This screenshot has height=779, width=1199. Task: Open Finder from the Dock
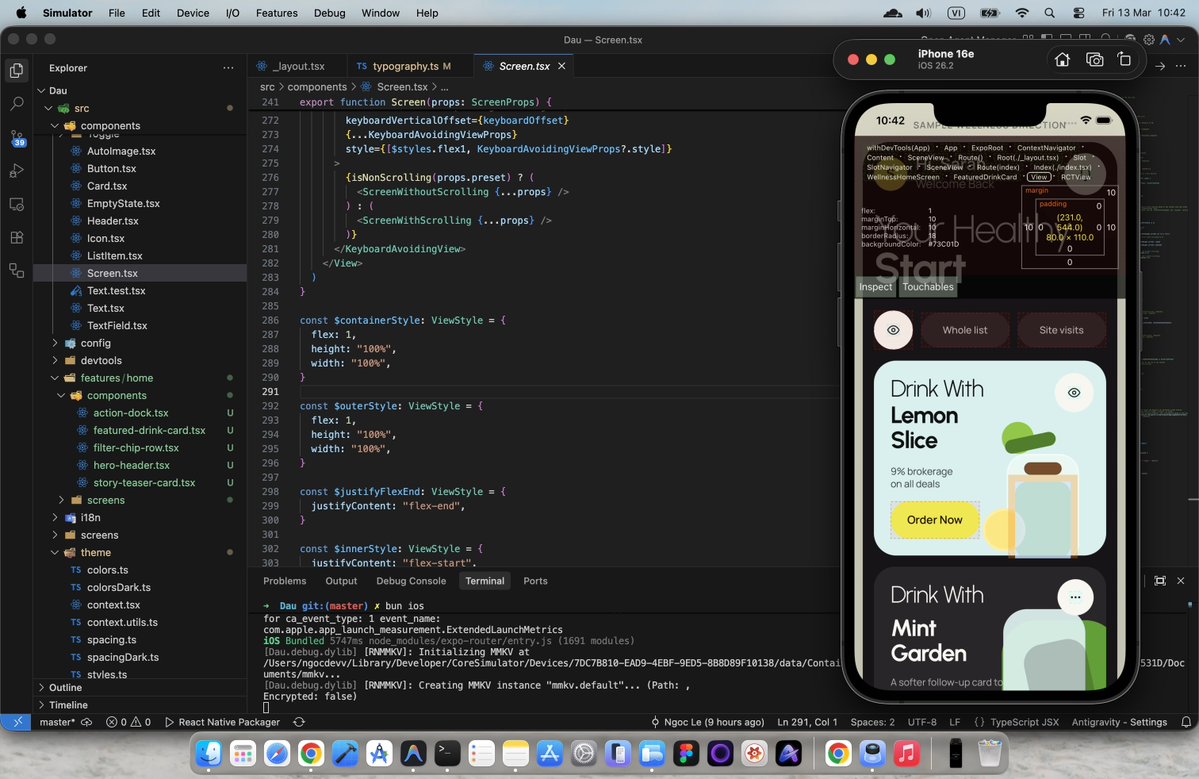coord(209,754)
